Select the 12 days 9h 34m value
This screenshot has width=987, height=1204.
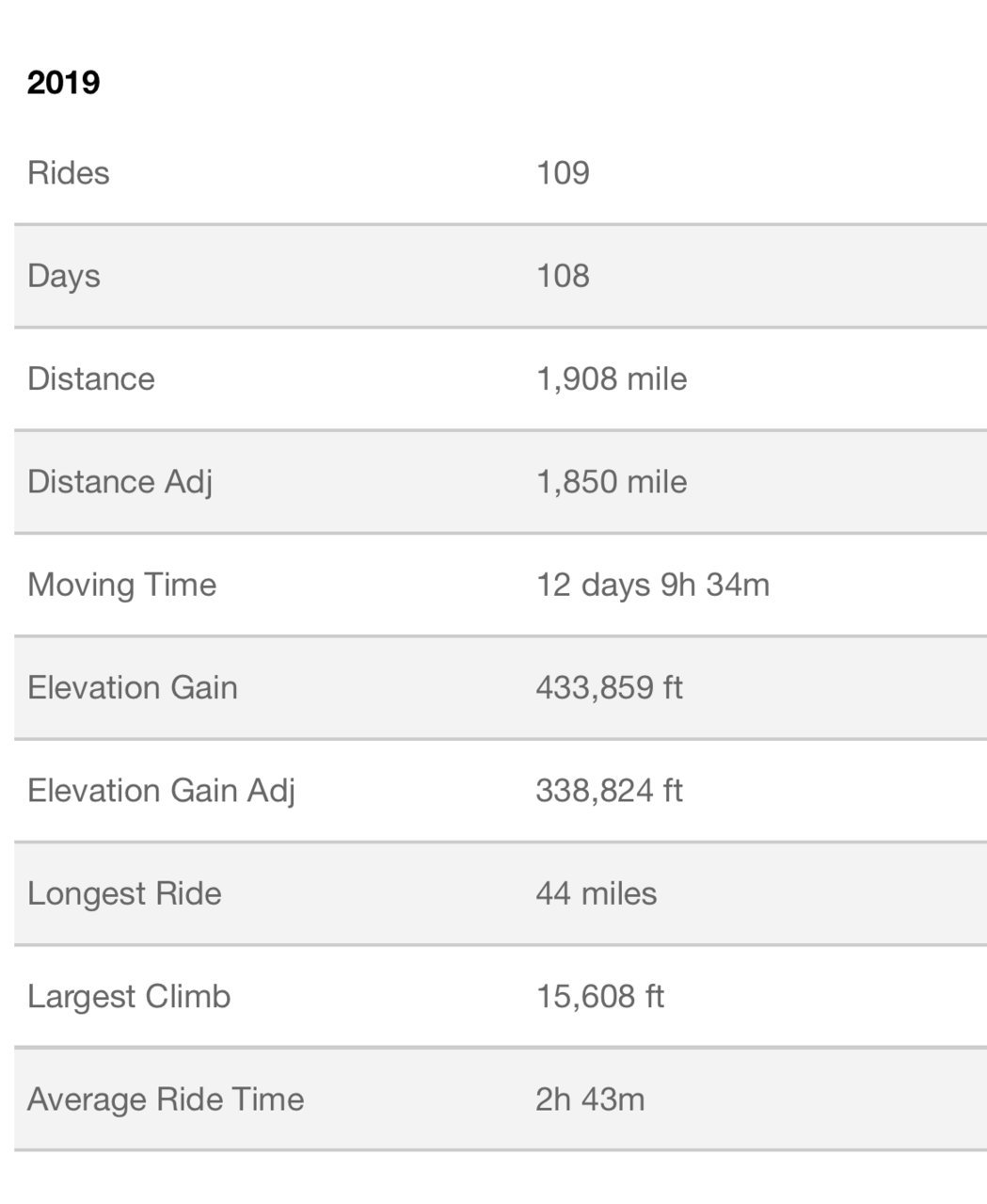(x=653, y=585)
